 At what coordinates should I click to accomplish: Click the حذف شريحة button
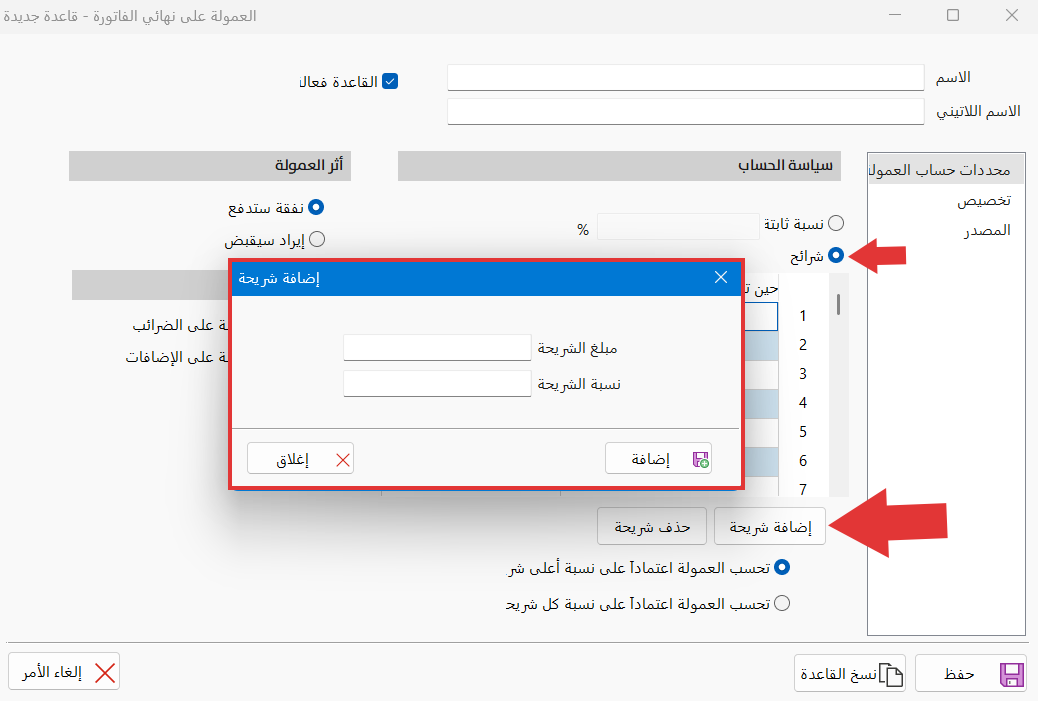(652, 527)
